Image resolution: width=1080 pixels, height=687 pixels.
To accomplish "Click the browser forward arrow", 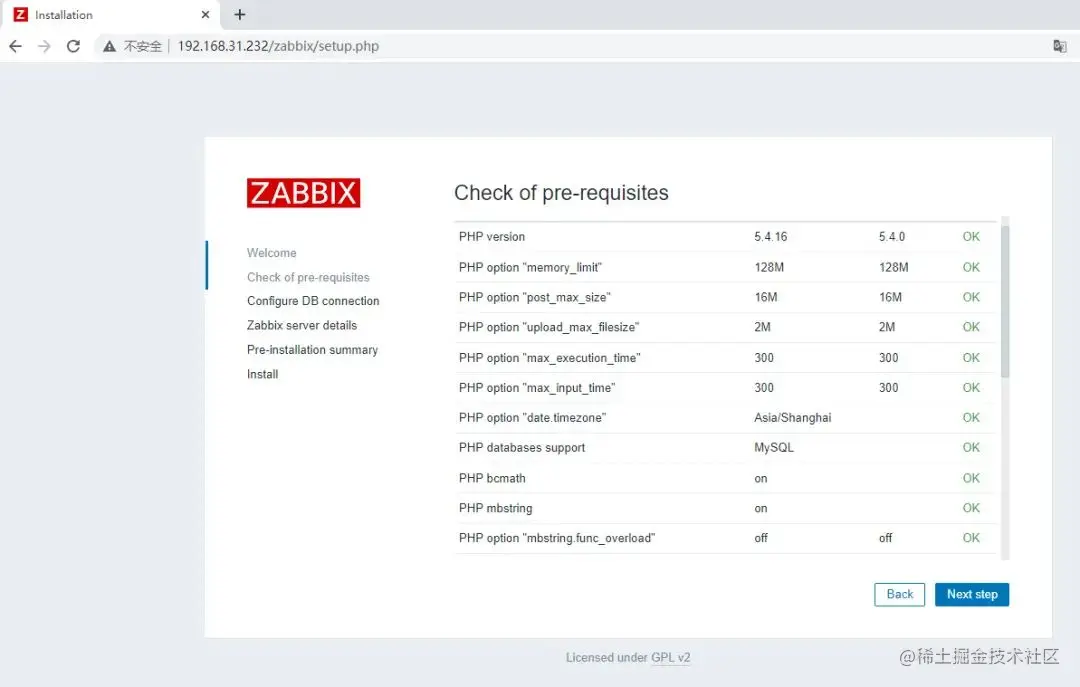I will click(x=44, y=46).
